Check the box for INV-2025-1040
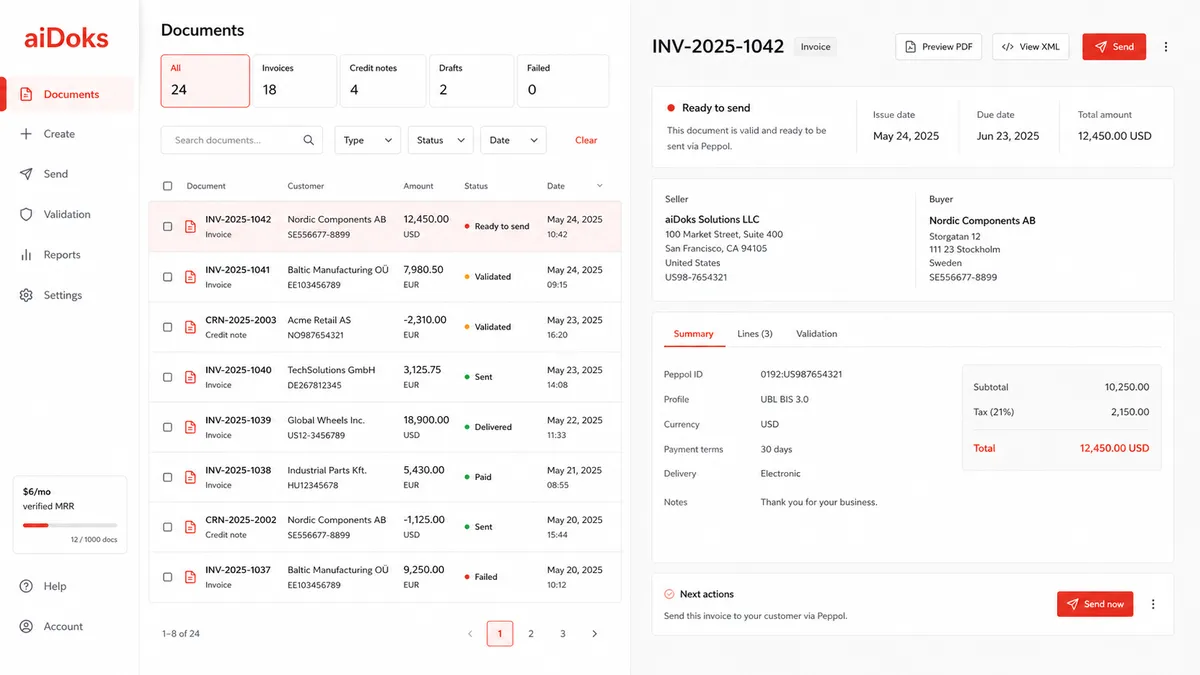The width and height of the screenshot is (1200, 675). (x=167, y=377)
